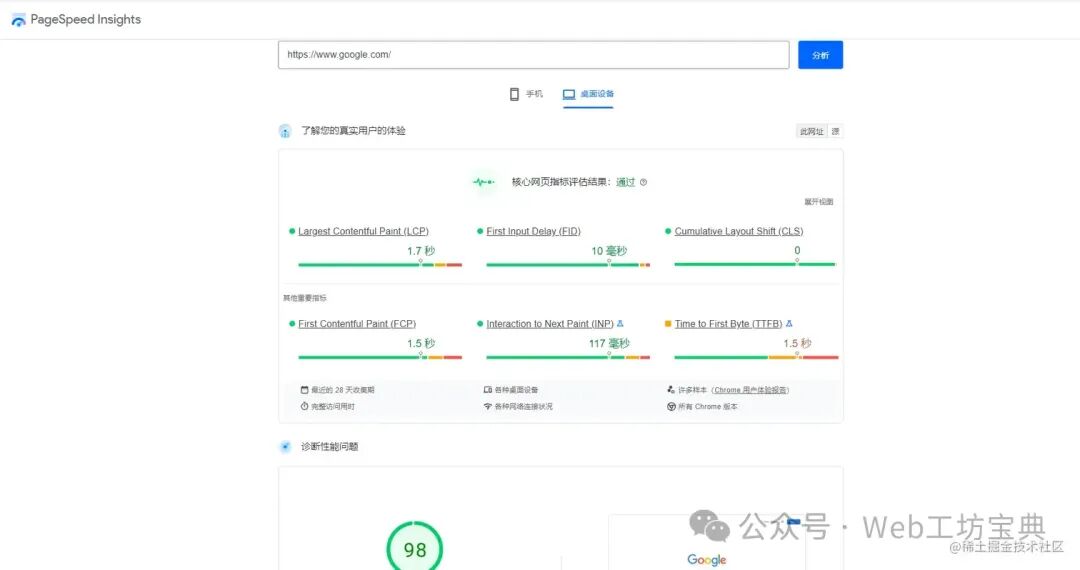This screenshot has height=570, width=1080.
Task: Click the INP distribution bar
Action: pos(568,357)
